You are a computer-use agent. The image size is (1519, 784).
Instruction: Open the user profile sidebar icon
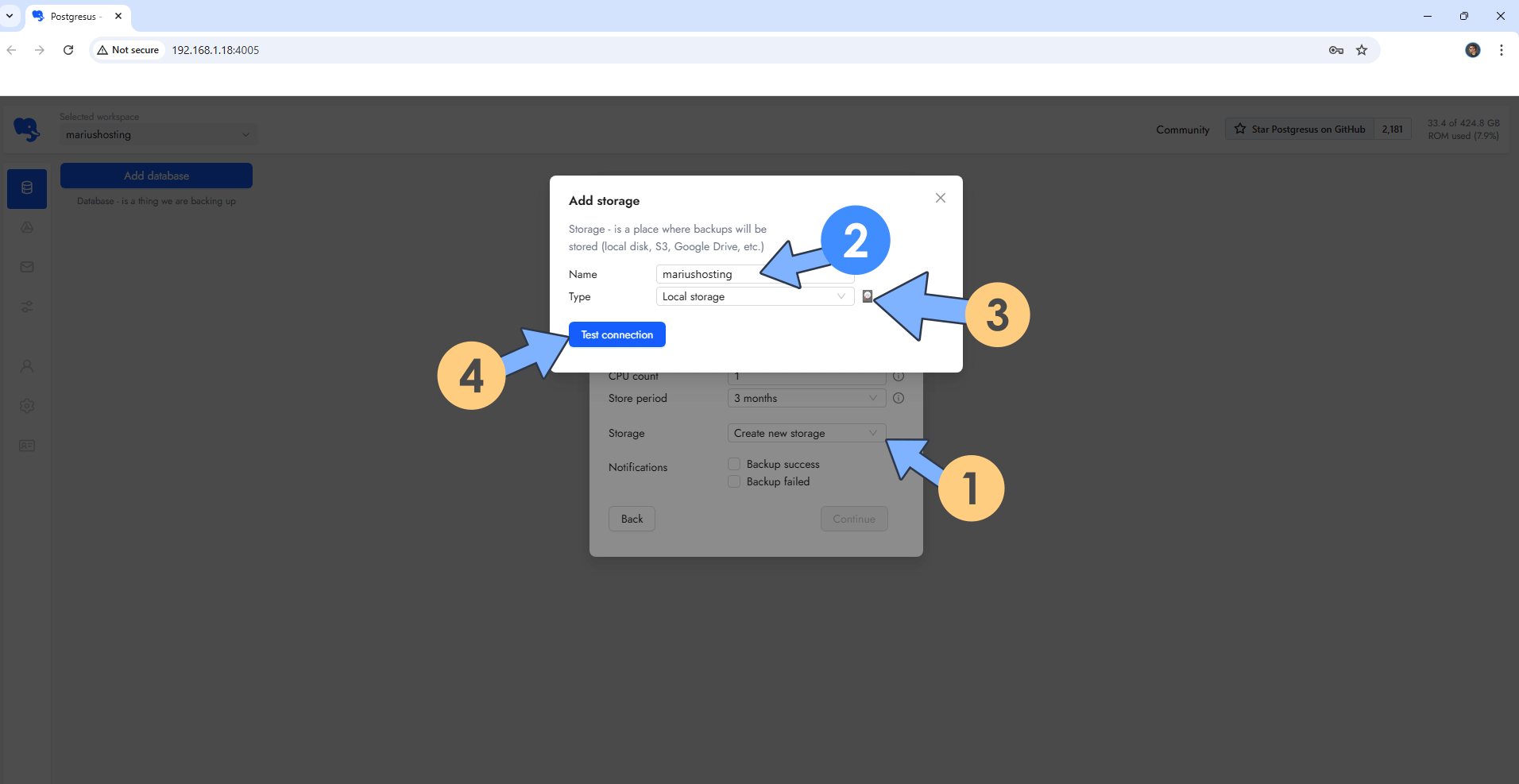[27, 366]
